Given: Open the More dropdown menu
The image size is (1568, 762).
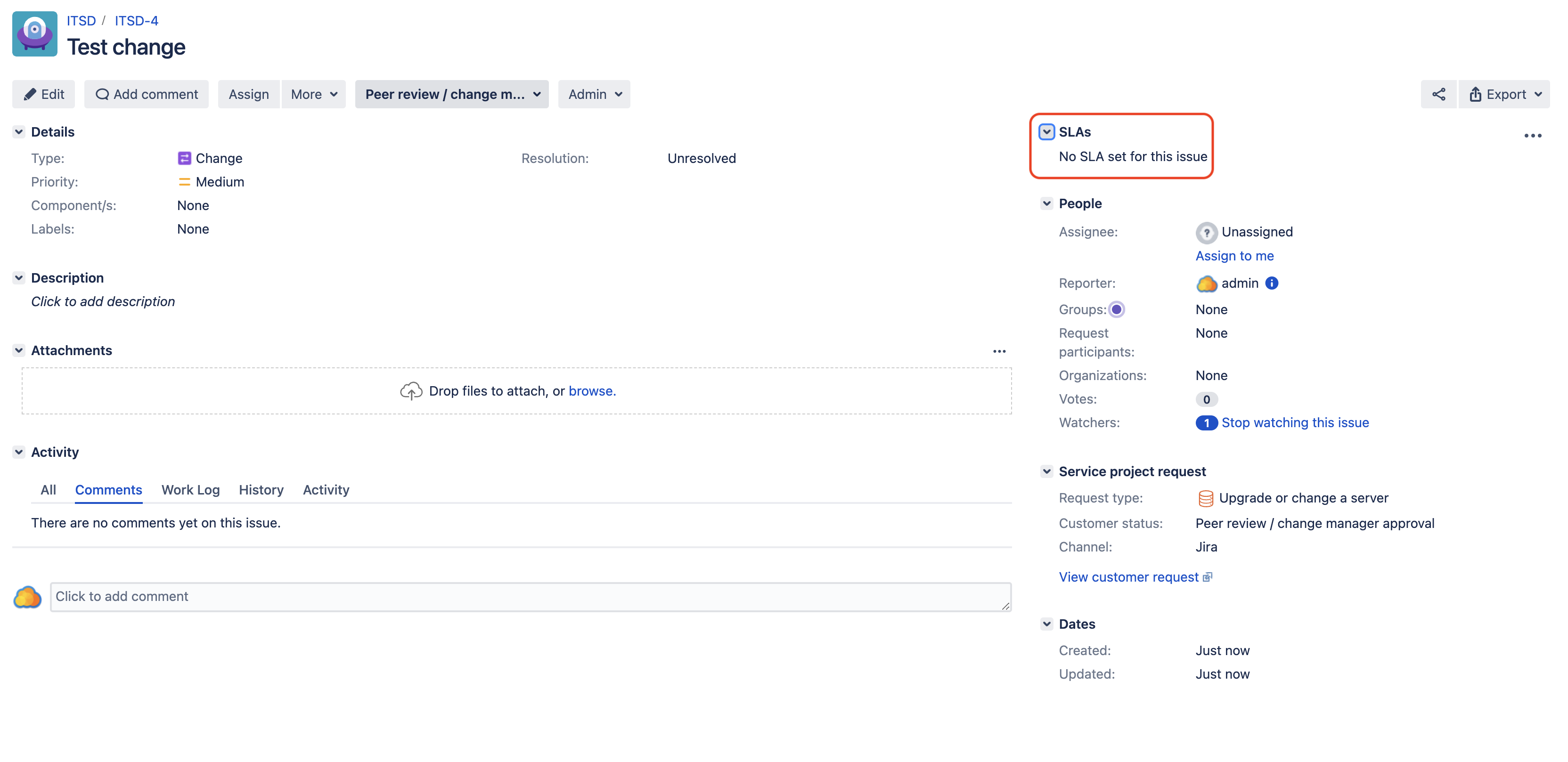Looking at the screenshot, I should [x=313, y=94].
